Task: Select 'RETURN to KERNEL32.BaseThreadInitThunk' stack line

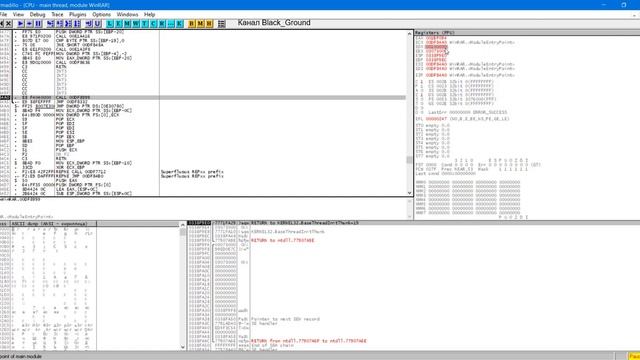Action: click(304, 223)
